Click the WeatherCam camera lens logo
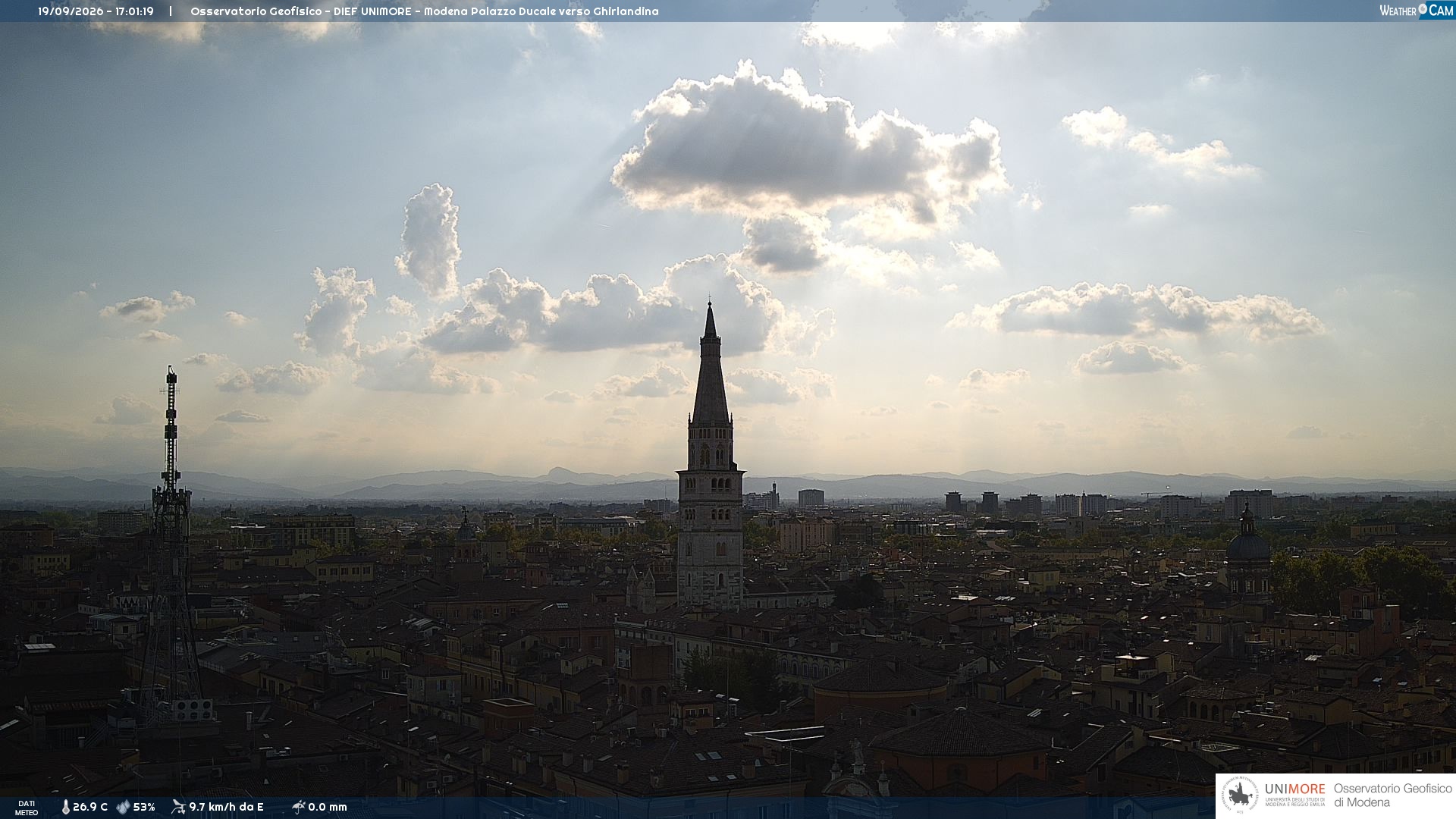Screen dimensions: 1456x819 1423,10
